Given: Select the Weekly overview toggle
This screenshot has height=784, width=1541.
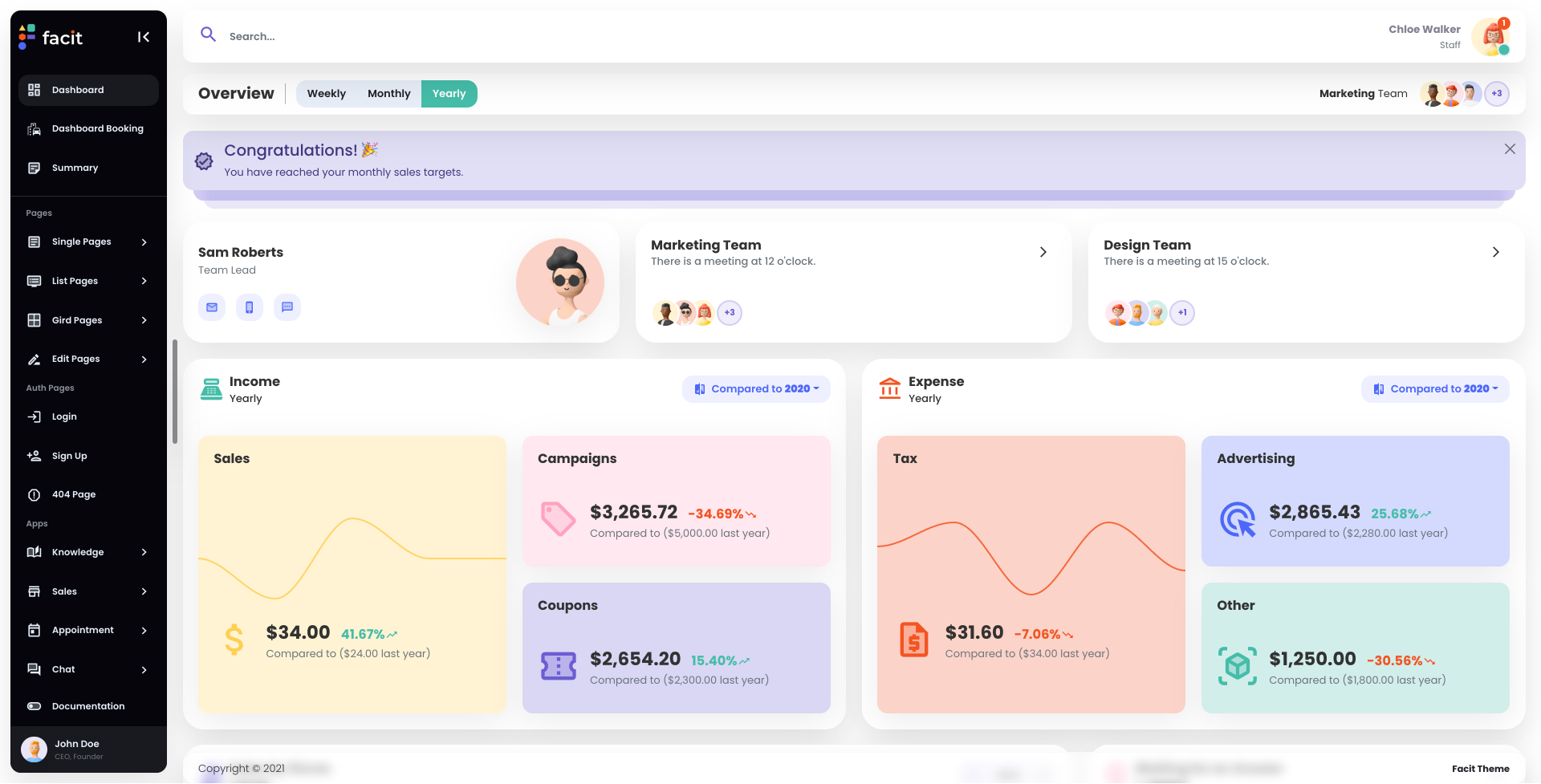Looking at the screenshot, I should [x=326, y=93].
